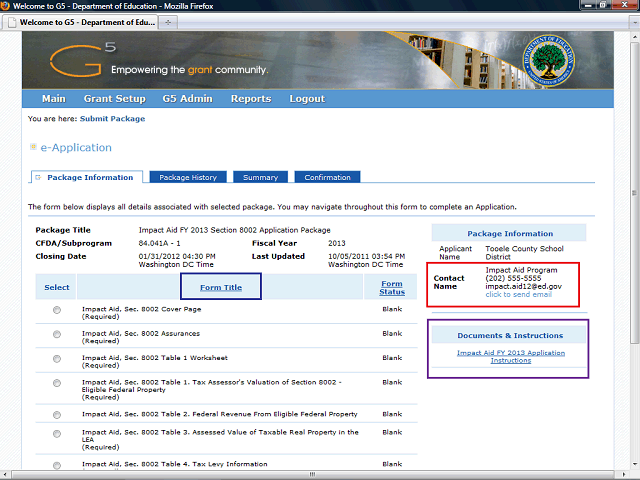Click the 'click to send email' link

click(x=518, y=294)
